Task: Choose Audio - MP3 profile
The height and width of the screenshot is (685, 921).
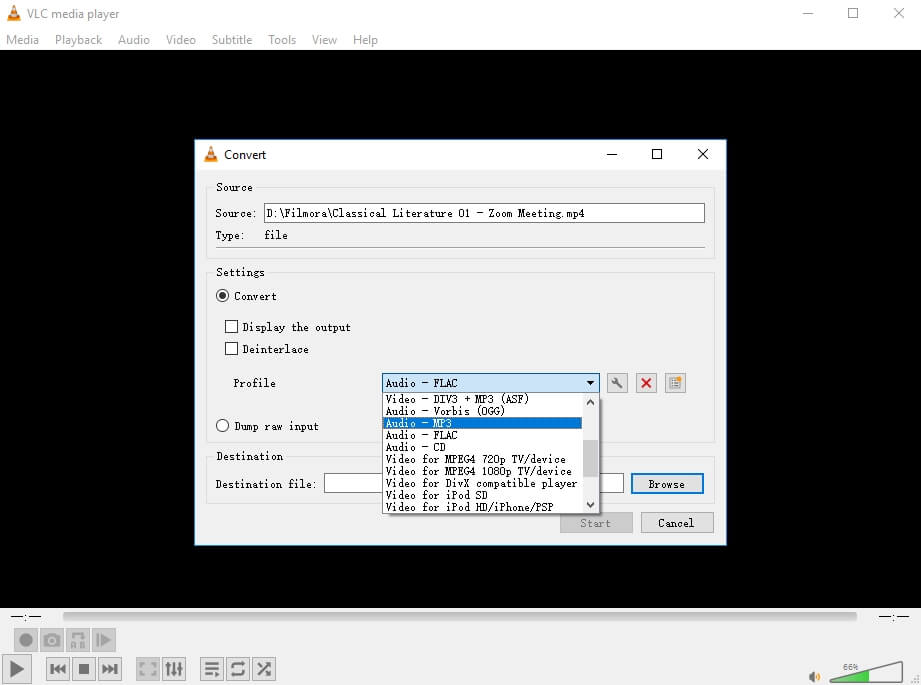Action: pyautogui.click(x=482, y=423)
